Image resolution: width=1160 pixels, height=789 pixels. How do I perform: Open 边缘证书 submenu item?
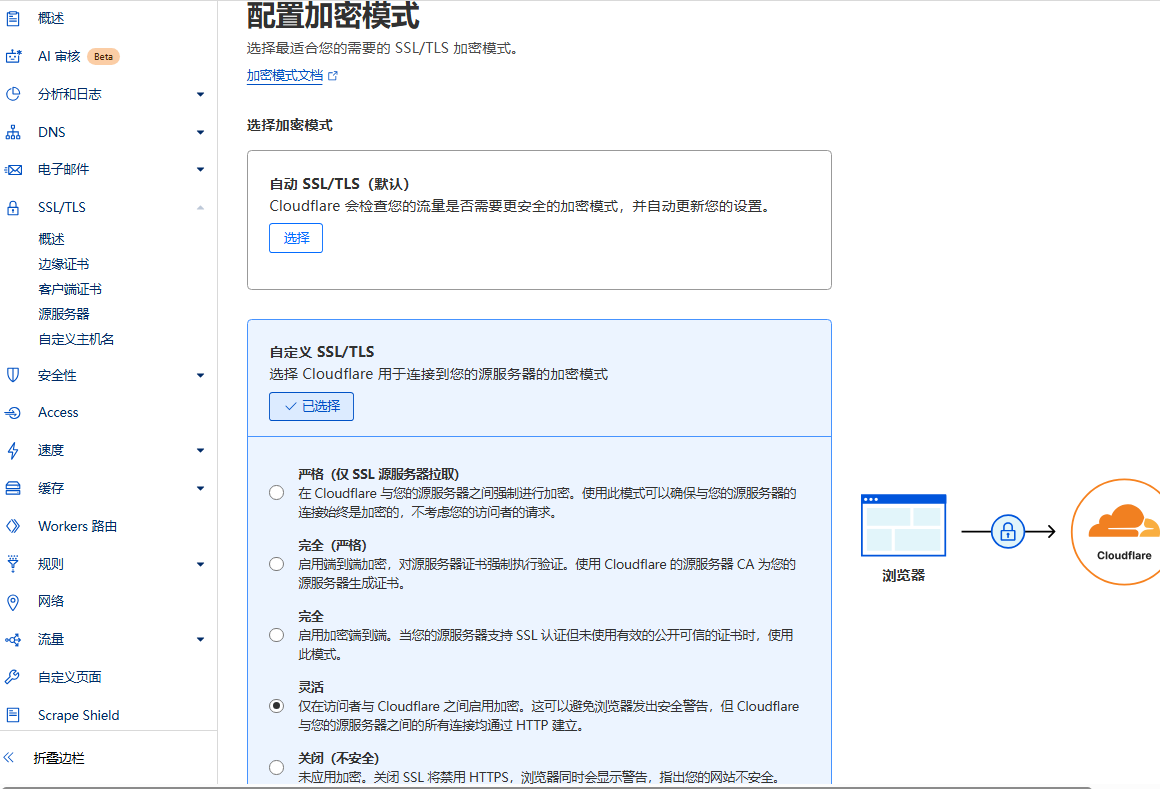64,264
